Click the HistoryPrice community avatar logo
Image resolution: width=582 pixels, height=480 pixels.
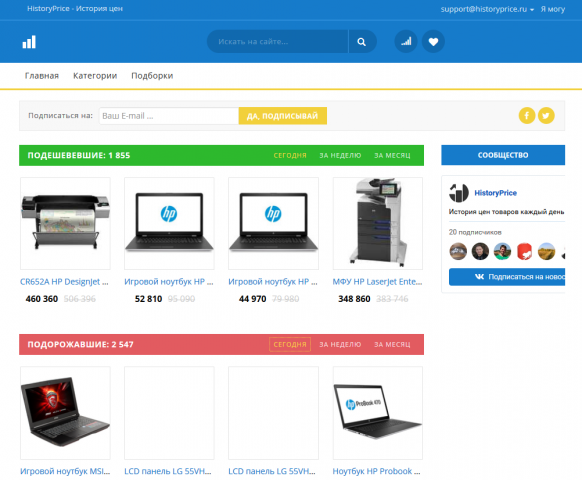tap(459, 193)
